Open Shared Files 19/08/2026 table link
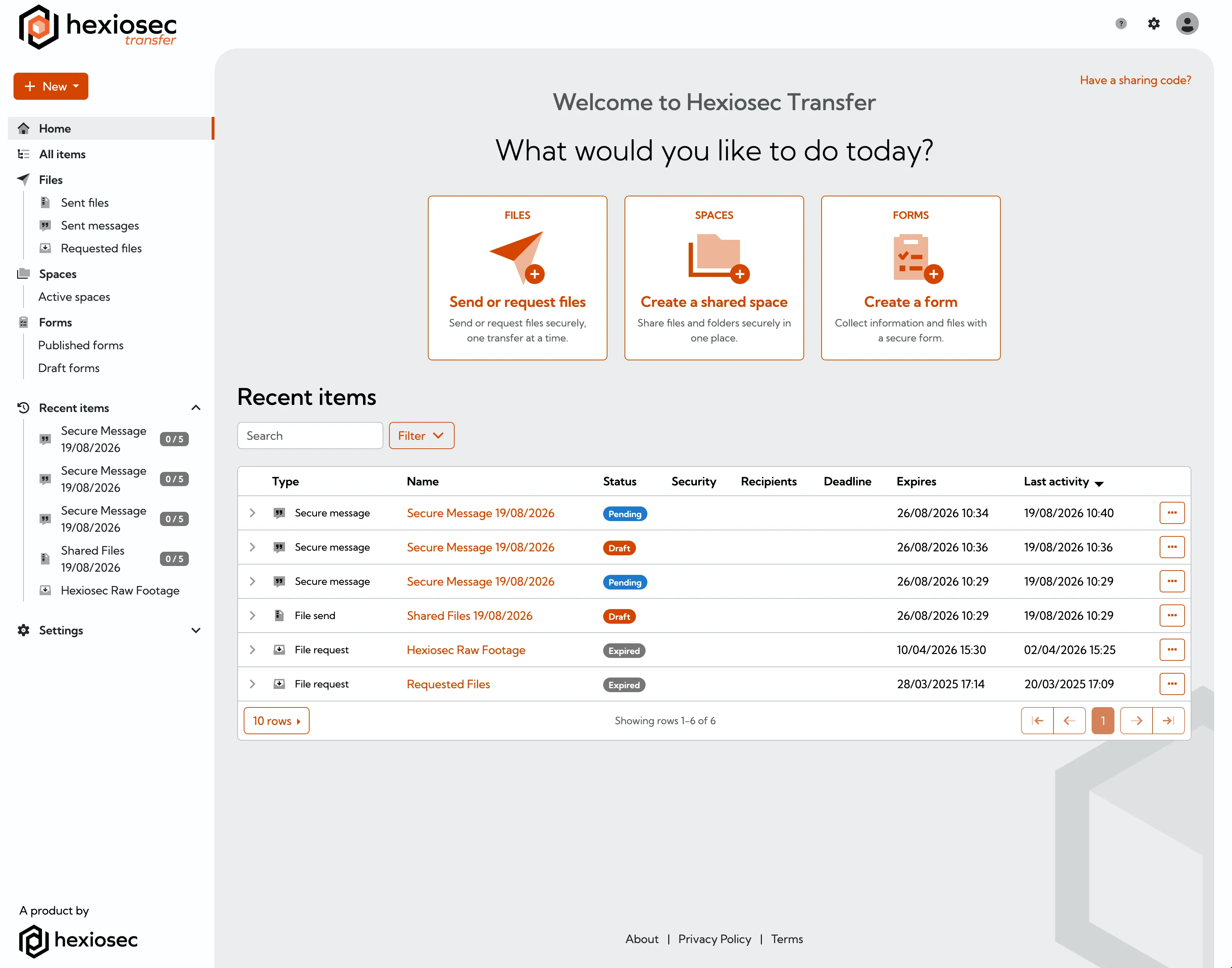Screen dimensions: 1232x968 pyautogui.click(x=470, y=616)
